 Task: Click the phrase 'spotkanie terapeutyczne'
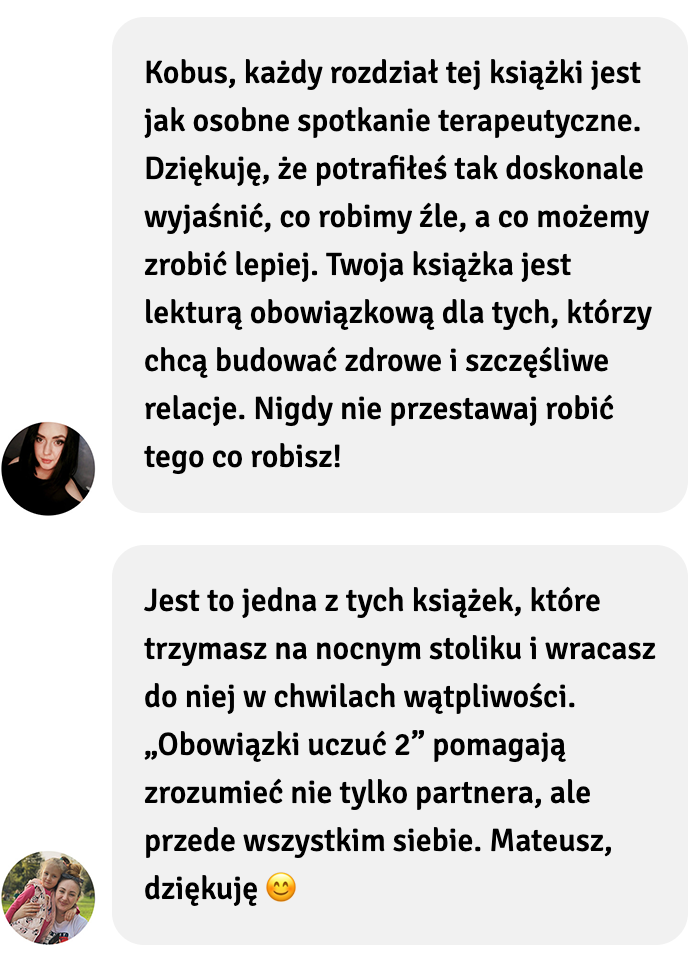pyautogui.click(x=469, y=121)
